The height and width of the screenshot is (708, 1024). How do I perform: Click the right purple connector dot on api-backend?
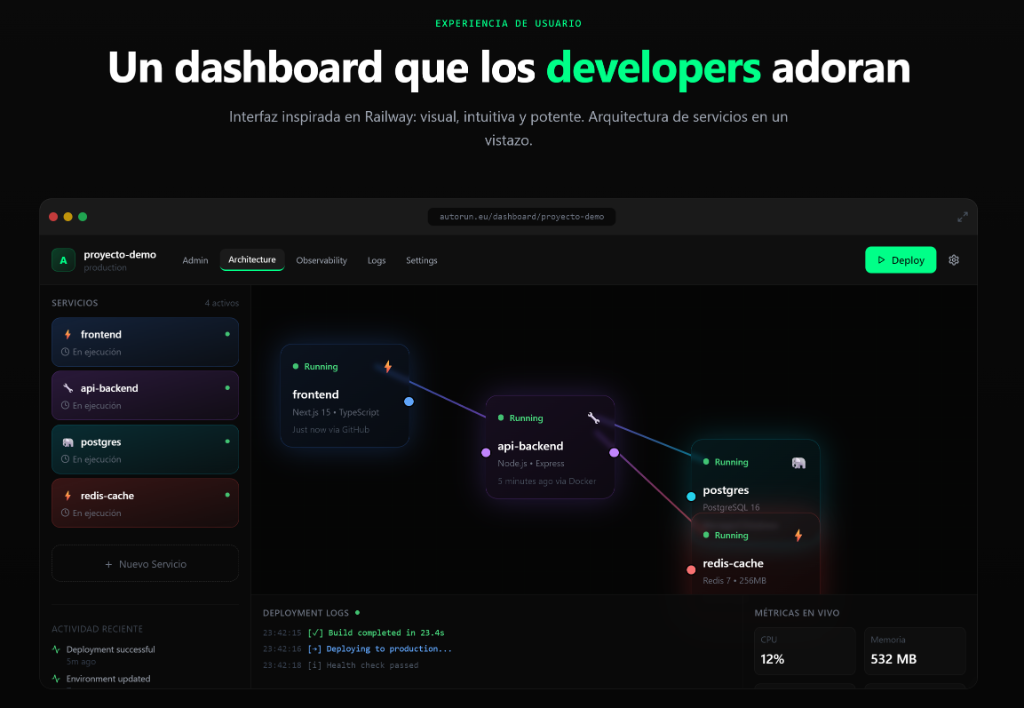pyautogui.click(x=614, y=453)
